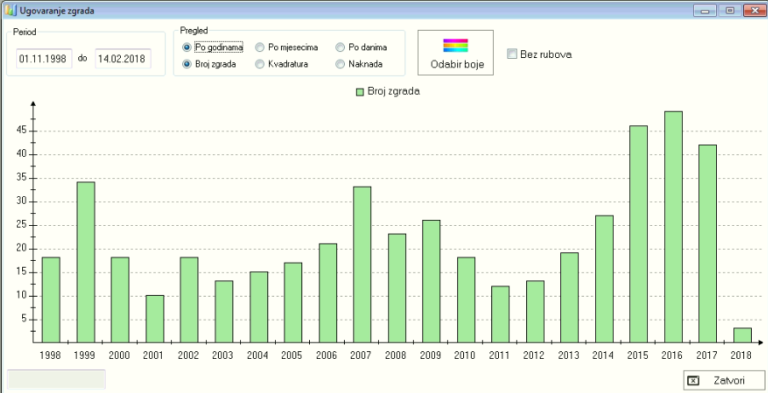Click the Pregled group label

coord(193,31)
